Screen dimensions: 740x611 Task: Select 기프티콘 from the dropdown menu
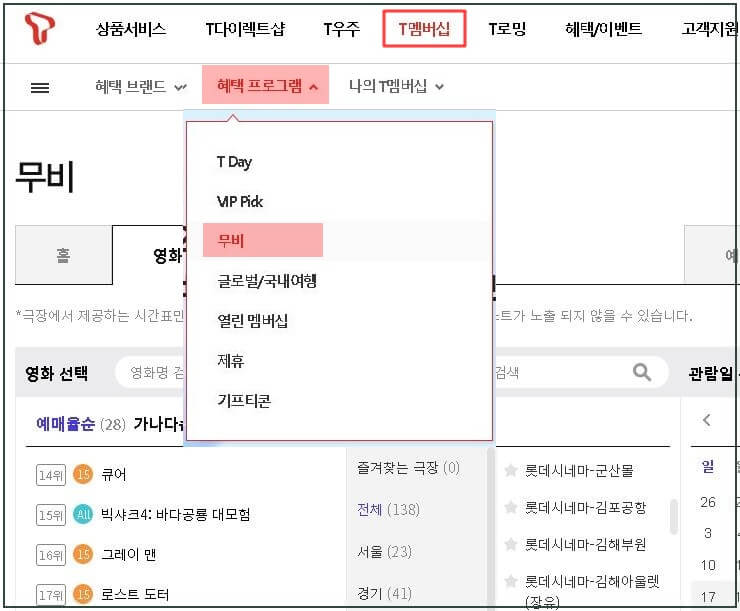coord(244,401)
